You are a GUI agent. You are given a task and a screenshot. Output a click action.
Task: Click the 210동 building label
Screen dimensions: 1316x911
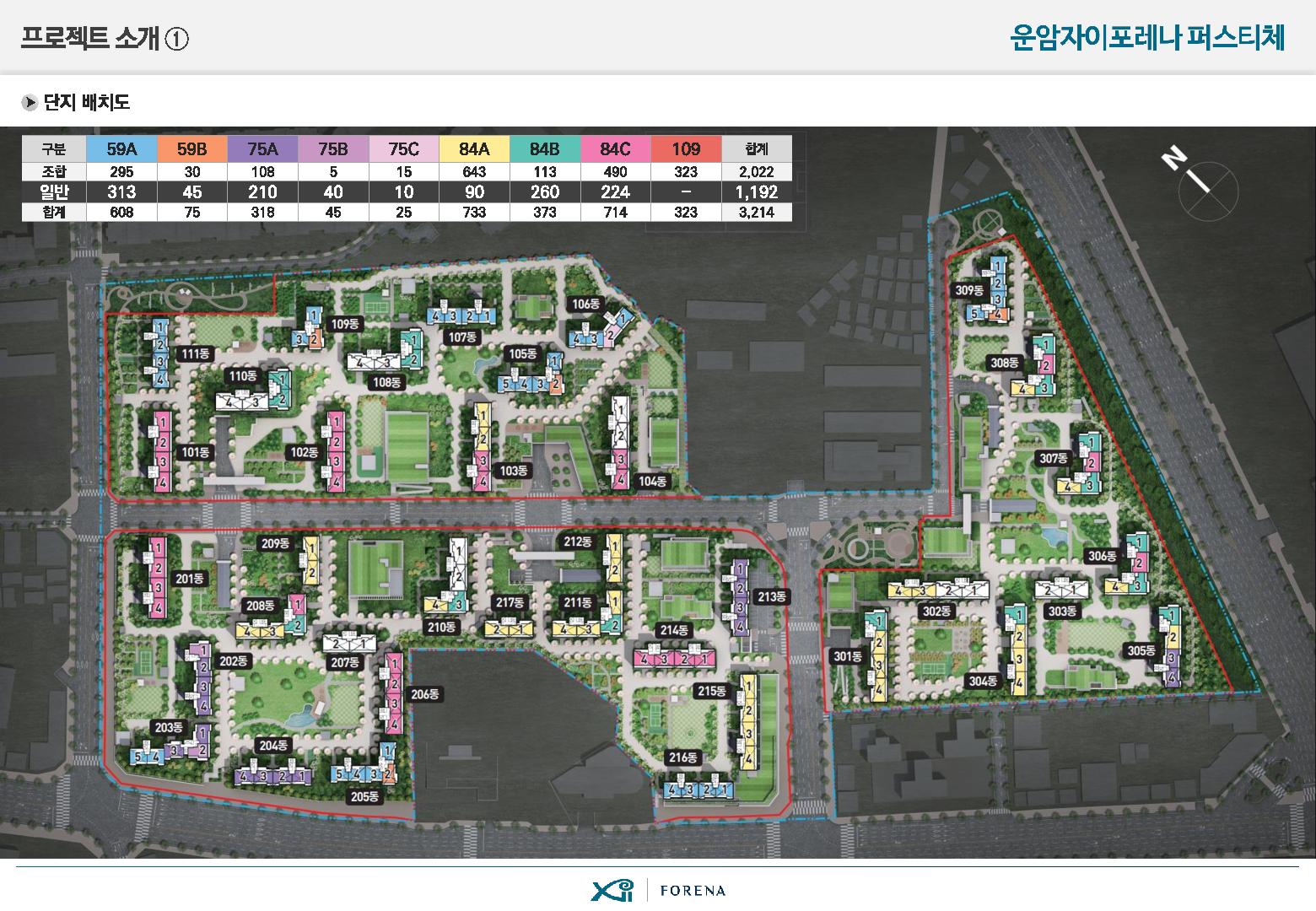tap(442, 627)
